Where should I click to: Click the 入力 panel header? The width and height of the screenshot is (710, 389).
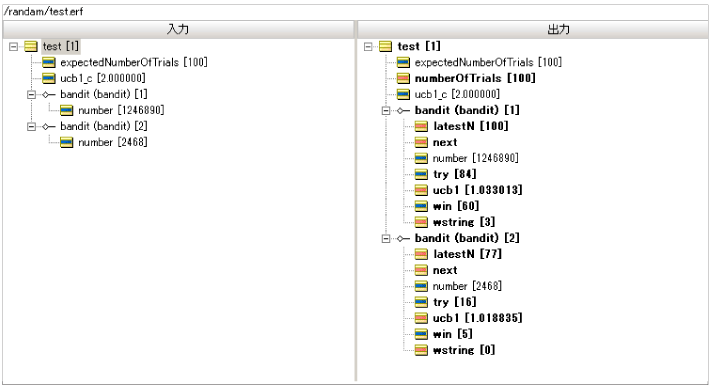[x=178, y=29]
